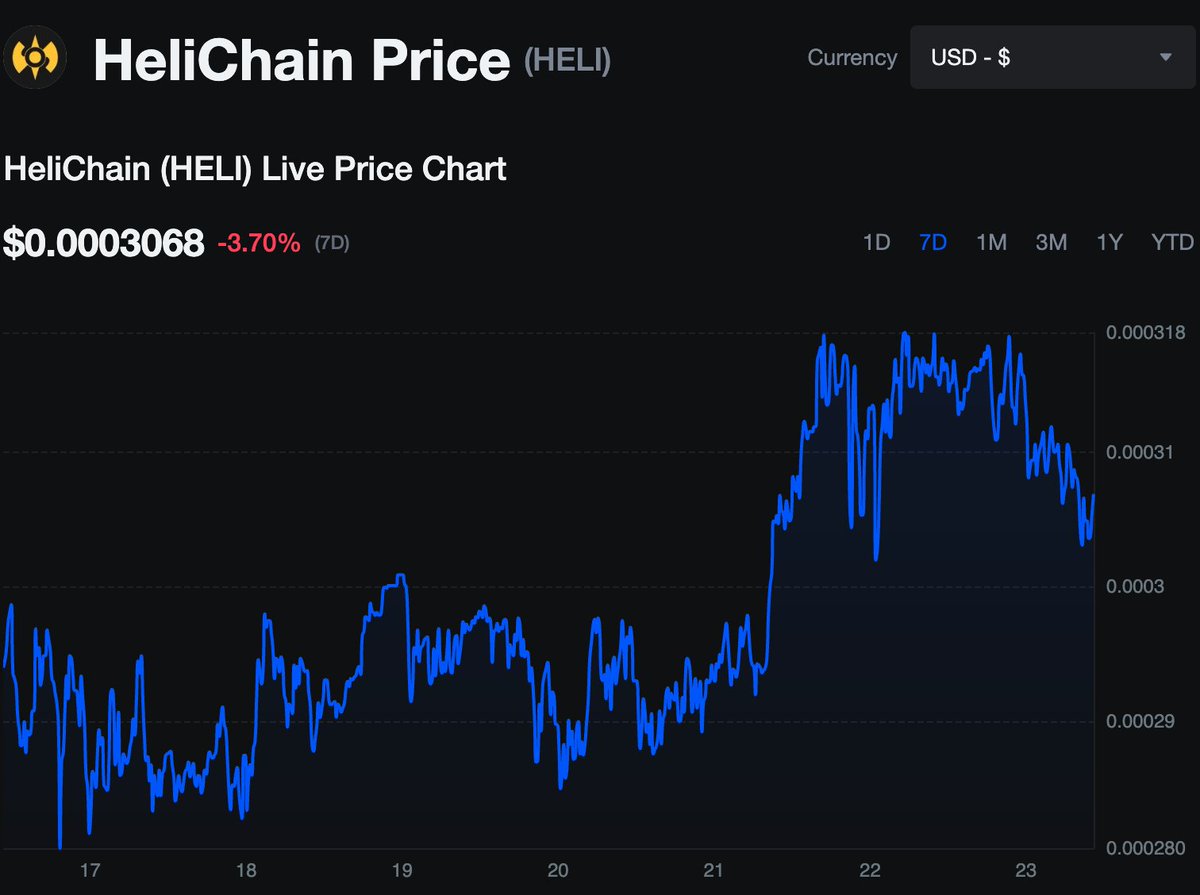This screenshot has width=1200, height=895.
Task: Show the 1Y price history
Action: pyautogui.click(x=1109, y=242)
